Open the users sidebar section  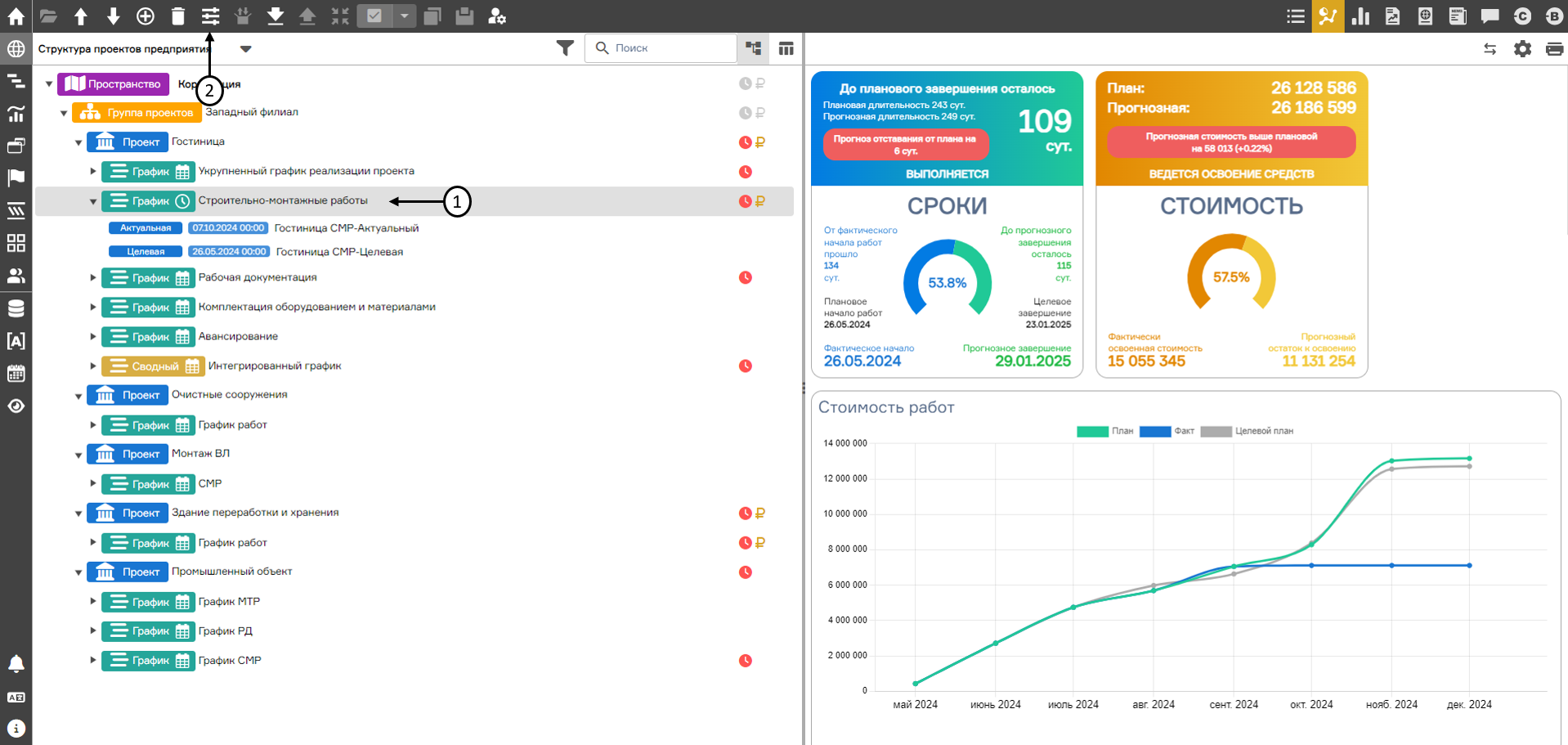click(x=16, y=276)
